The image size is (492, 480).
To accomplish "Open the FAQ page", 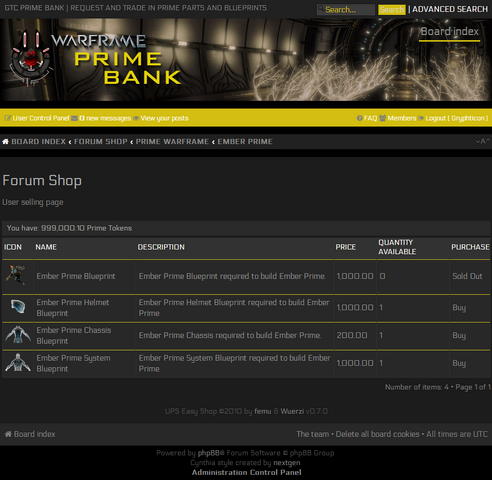I will 370,118.
